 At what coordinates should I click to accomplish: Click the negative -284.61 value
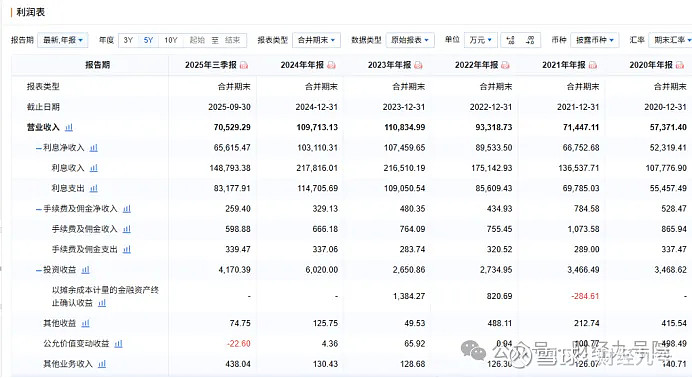coord(585,296)
